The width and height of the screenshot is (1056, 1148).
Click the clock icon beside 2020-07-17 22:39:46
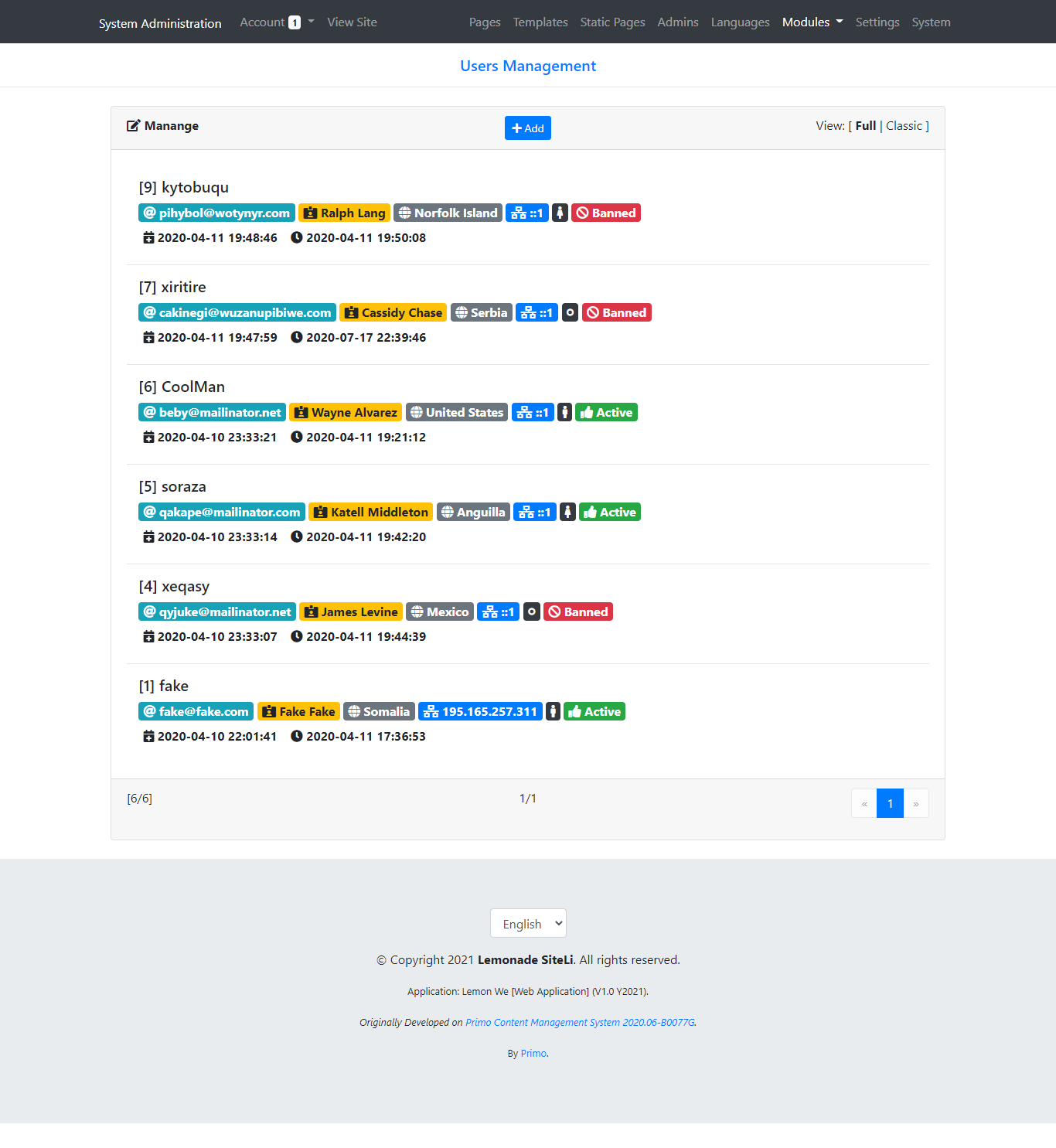pos(296,337)
